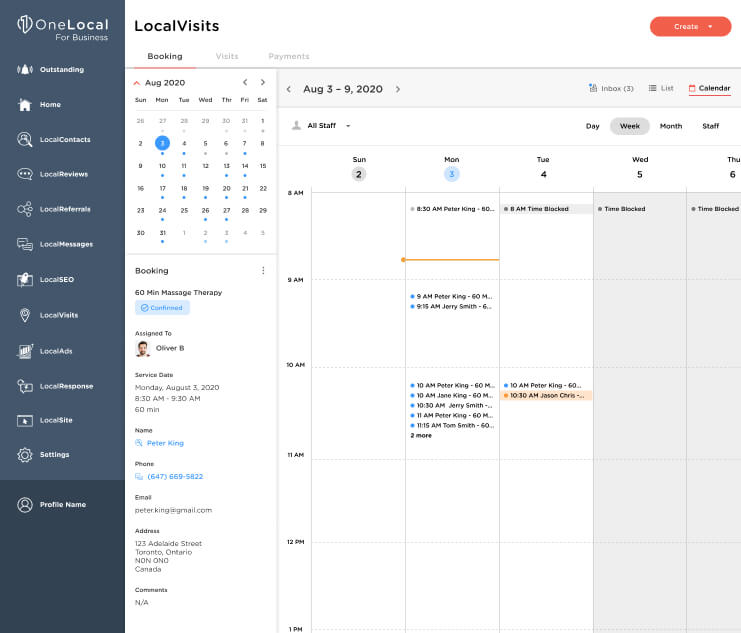Open LocalReferrals share icon
741x633 pixels.
(25, 209)
